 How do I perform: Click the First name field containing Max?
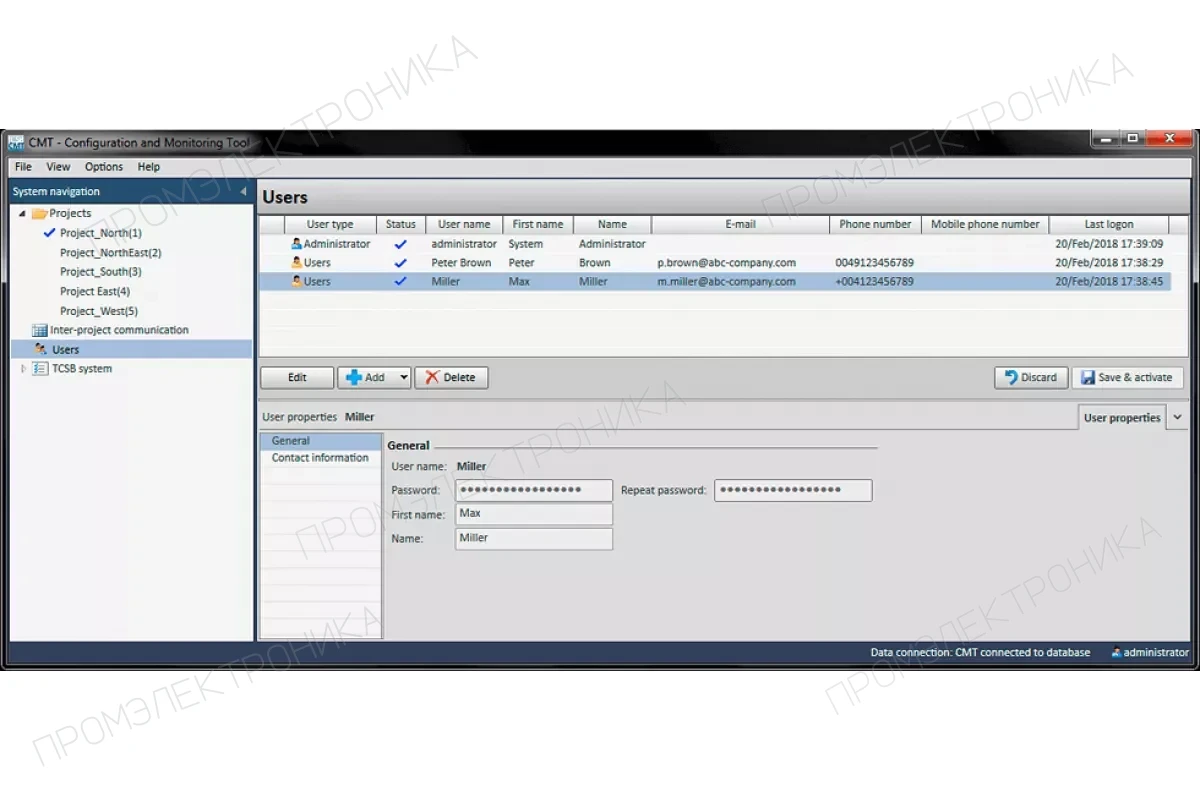(x=534, y=514)
